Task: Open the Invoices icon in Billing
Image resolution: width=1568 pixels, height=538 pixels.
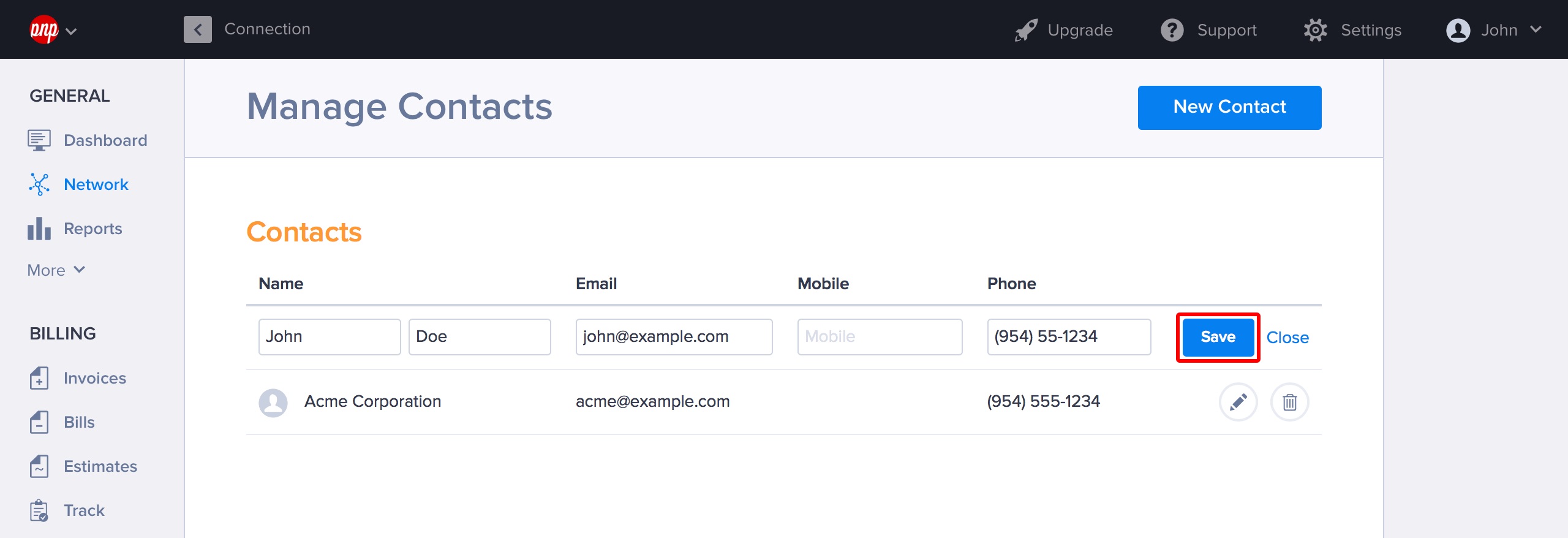Action: [x=39, y=378]
